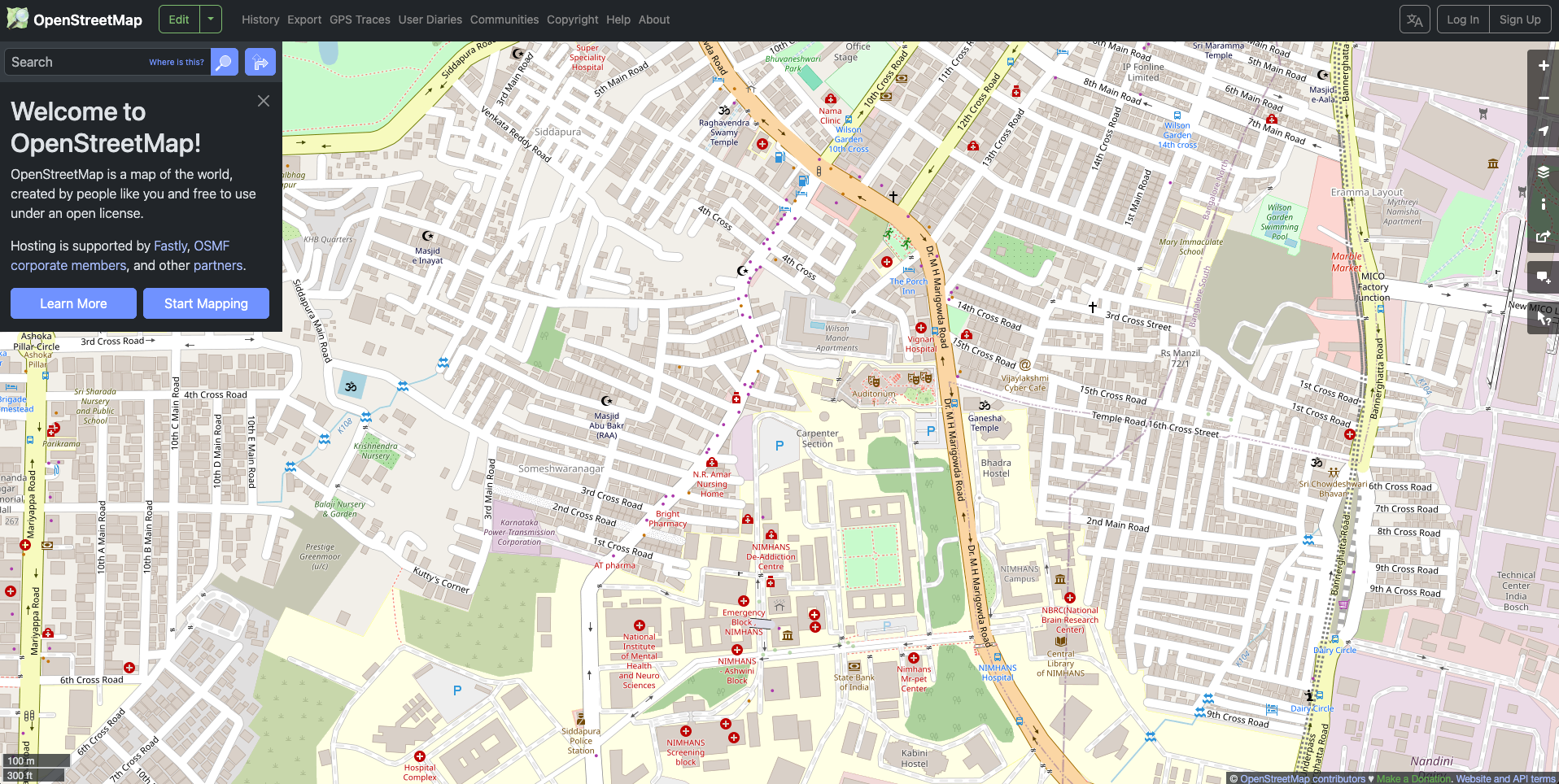Show my location on map
Screen dimensions: 1559x784
click(x=1543, y=131)
